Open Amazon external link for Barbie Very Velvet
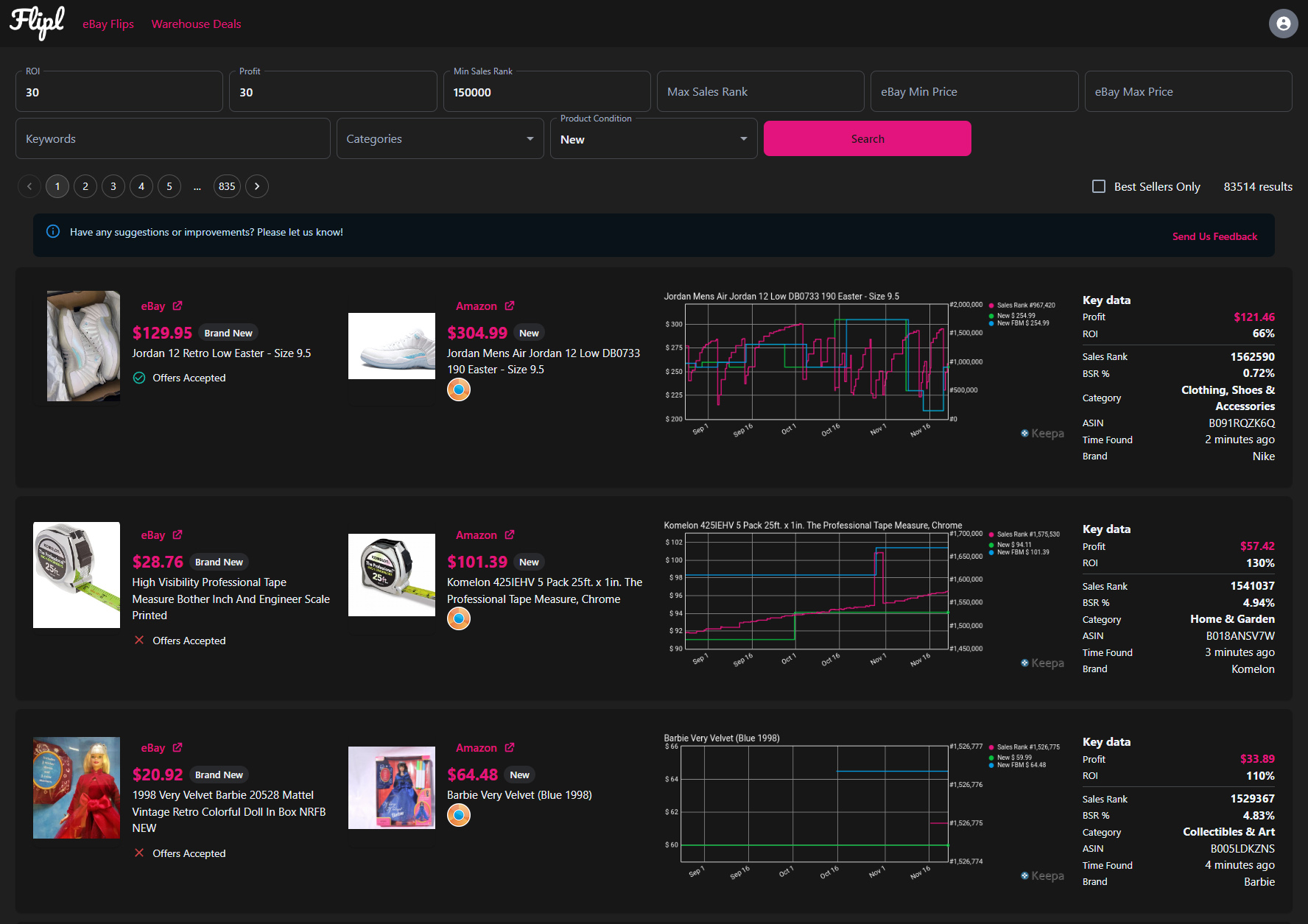 click(510, 747)
